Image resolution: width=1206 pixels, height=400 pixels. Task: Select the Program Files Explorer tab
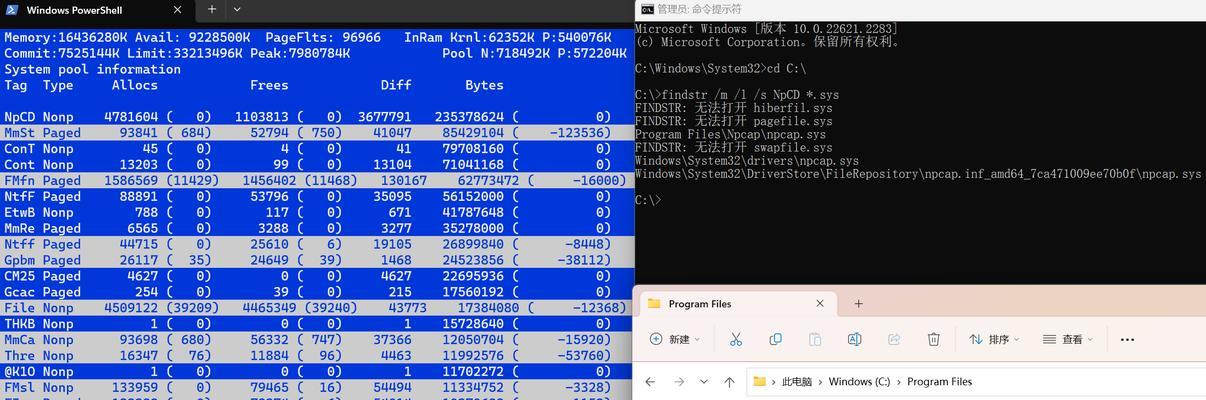pyautogui.click(x=736, y=303)
